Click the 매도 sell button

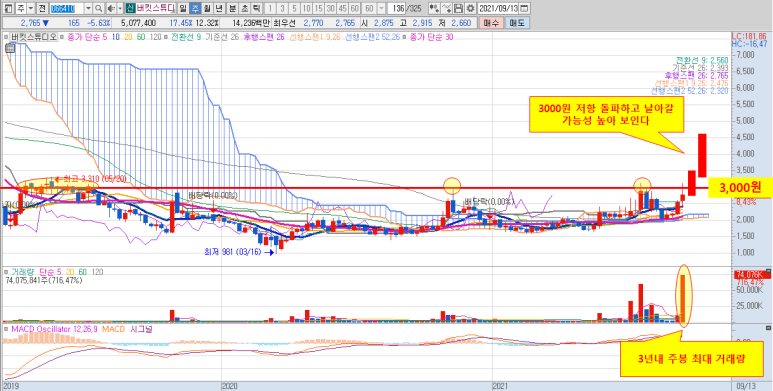pyautogui.click(x=517, y=23)
